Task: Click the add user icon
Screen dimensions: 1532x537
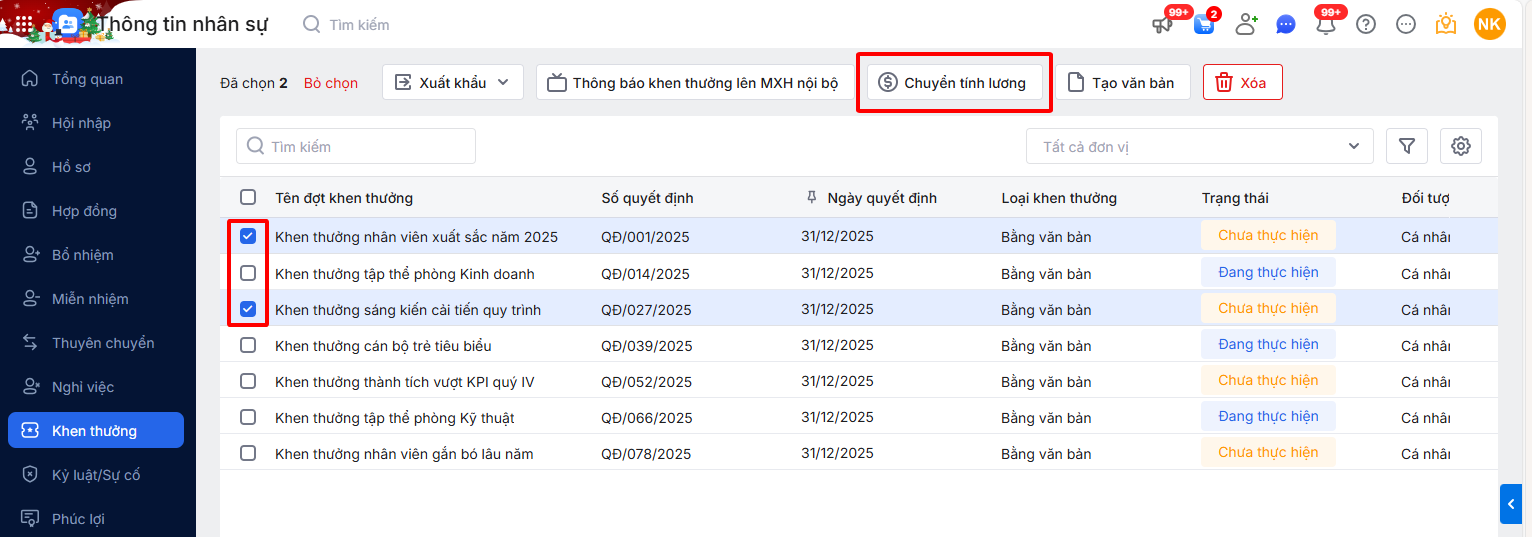Action: coord(1246,25)
